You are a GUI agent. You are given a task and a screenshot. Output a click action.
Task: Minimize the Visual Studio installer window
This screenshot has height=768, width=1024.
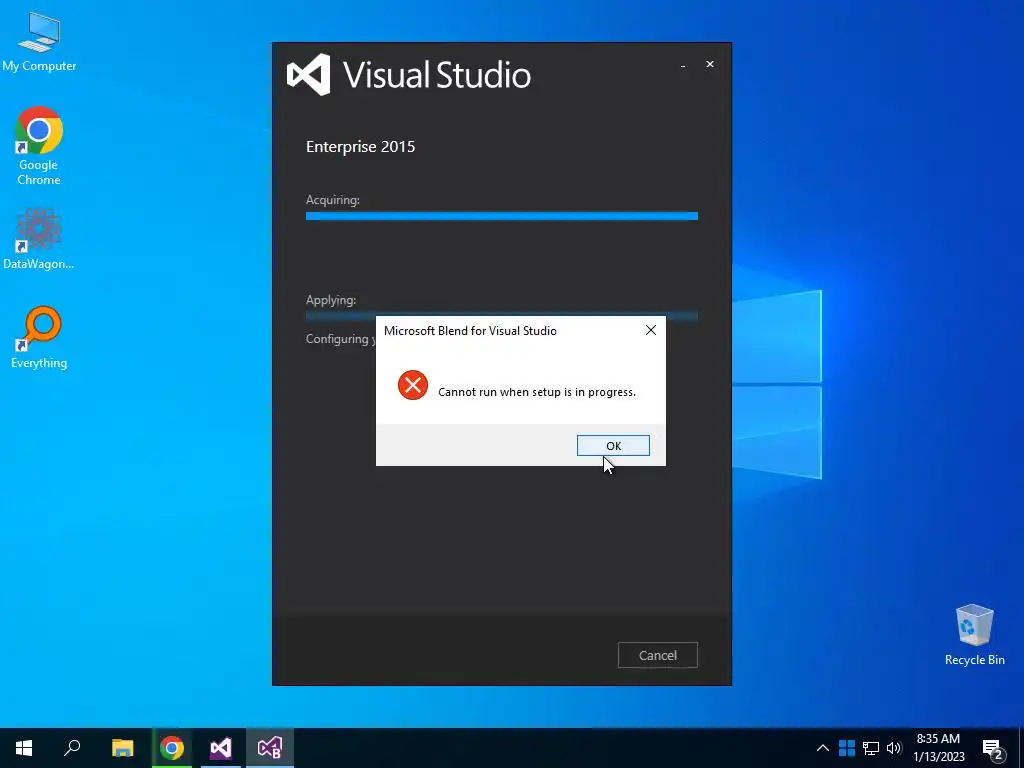(683, 65)
